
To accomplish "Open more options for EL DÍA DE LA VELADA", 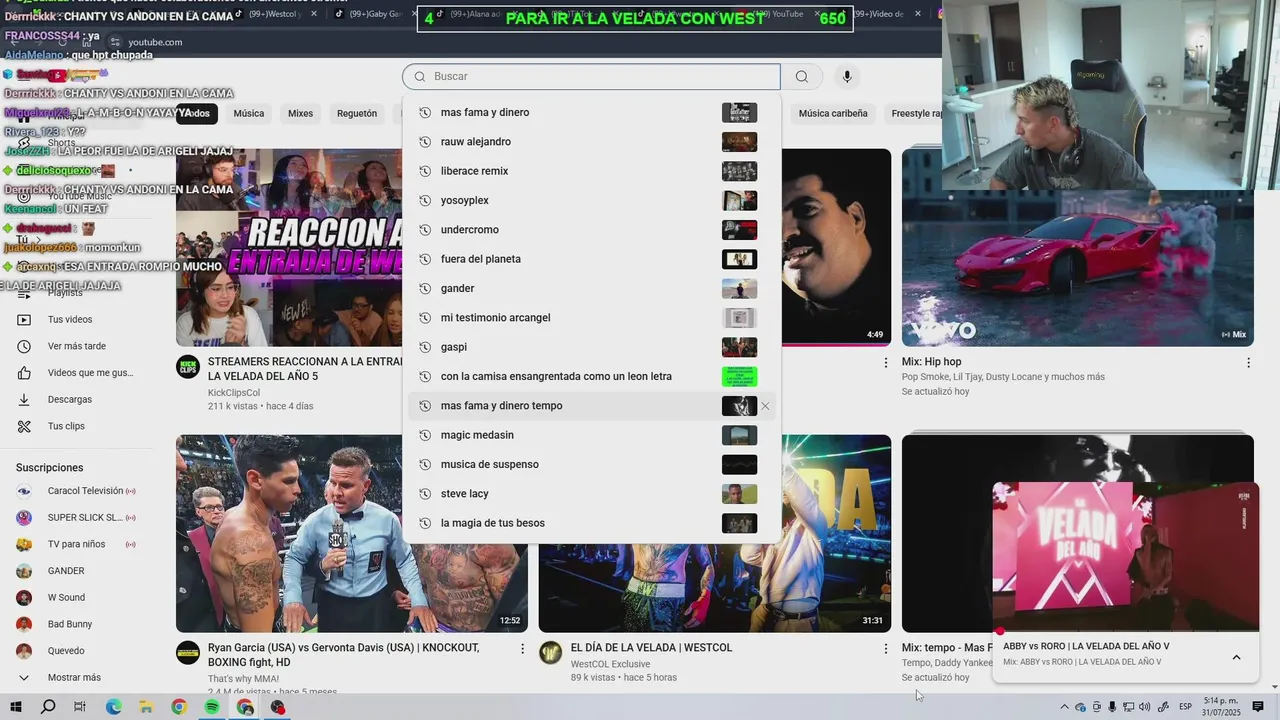I will coord(885,649).
